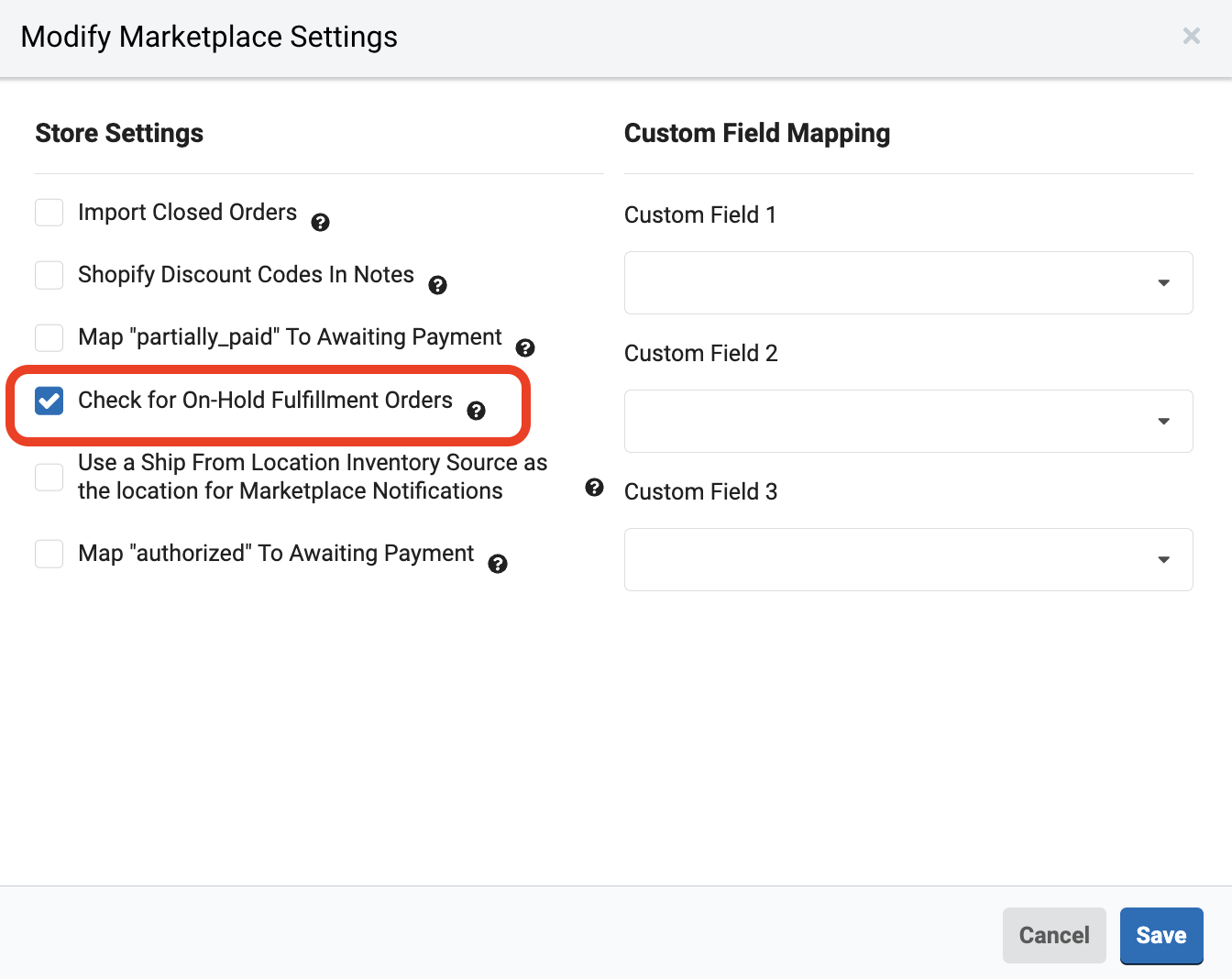Image resolution: width=1232 pixels, height=979 pixels.
Task: Enable Map partially_paid To Awaiting Payment
Action: click(x=49, y=337)
